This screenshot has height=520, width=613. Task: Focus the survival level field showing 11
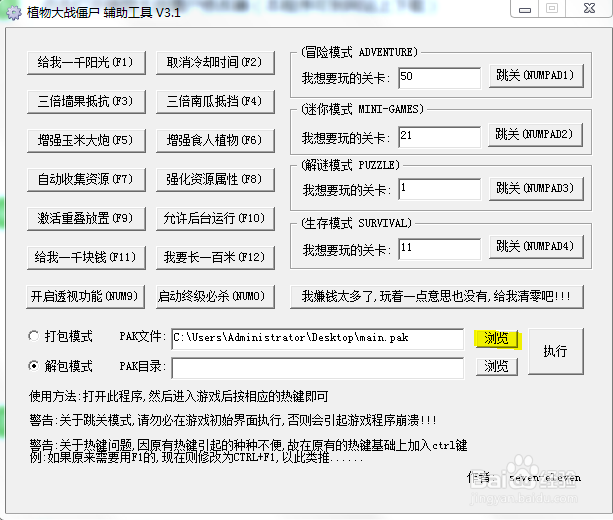[x=439, y=249]
